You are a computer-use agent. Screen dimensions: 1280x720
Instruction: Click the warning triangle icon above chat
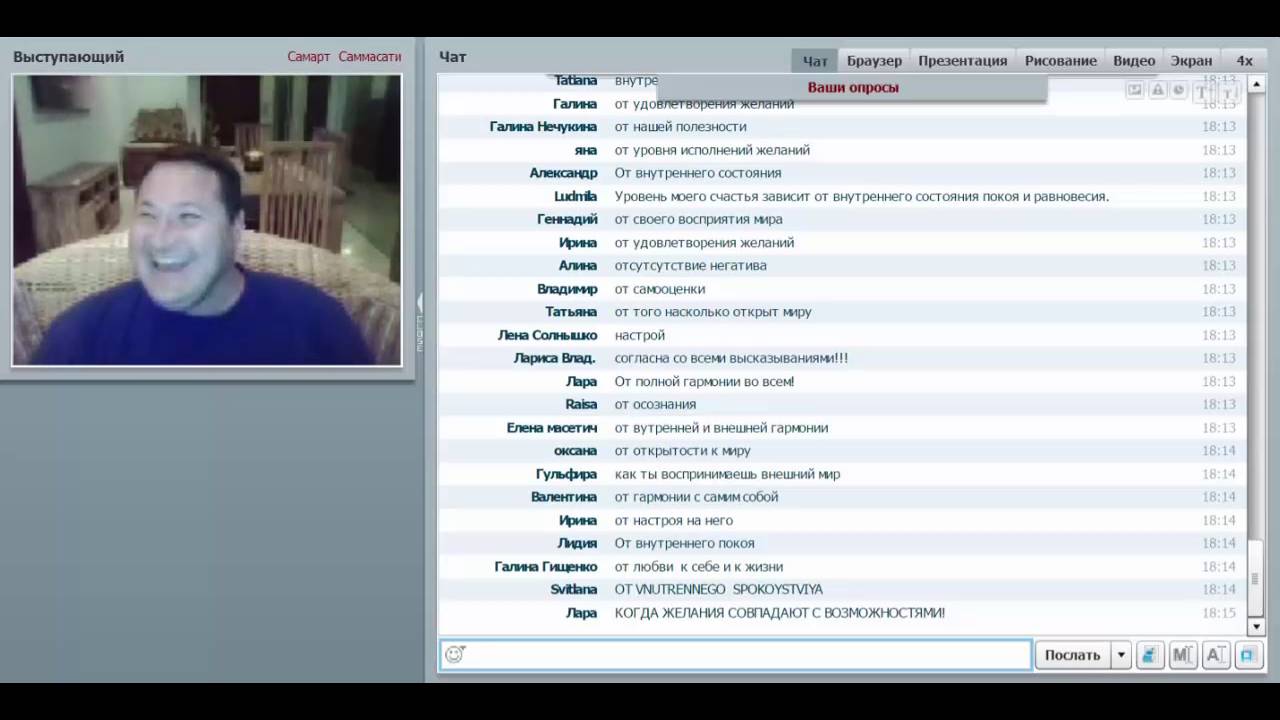tap(1157, 90)
